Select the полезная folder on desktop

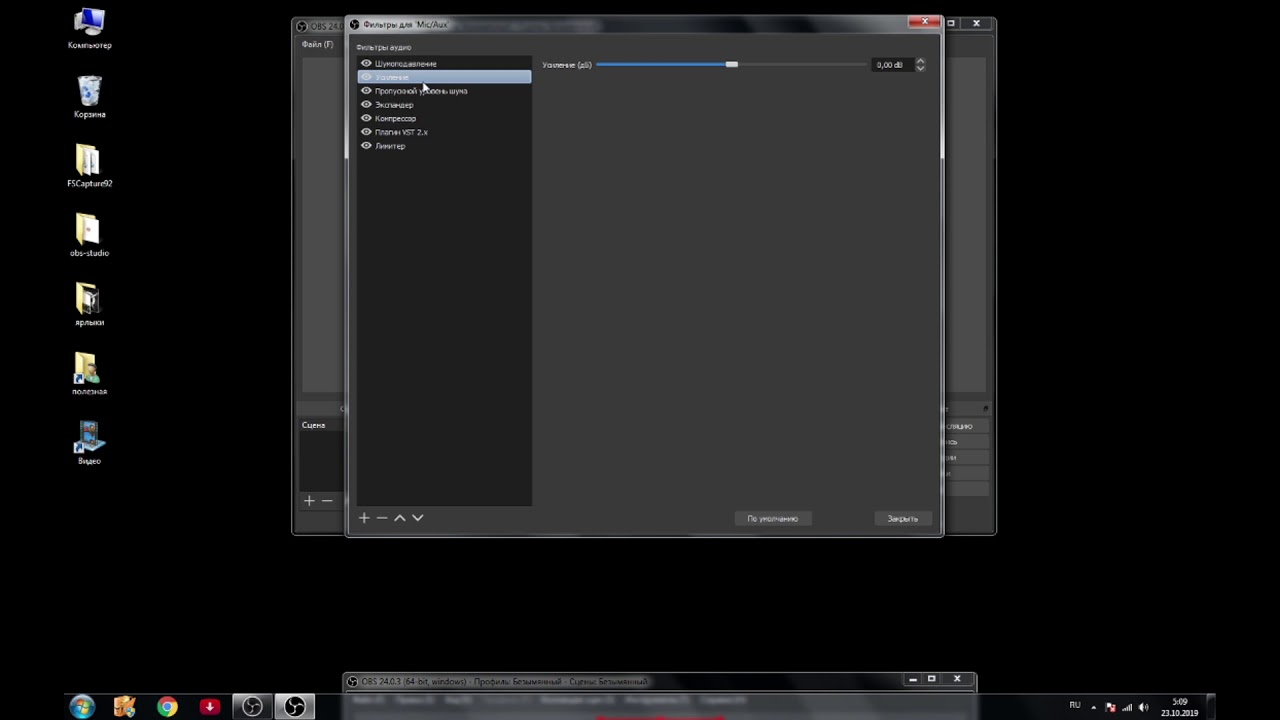pyautogui.click(x=89, y=374)
